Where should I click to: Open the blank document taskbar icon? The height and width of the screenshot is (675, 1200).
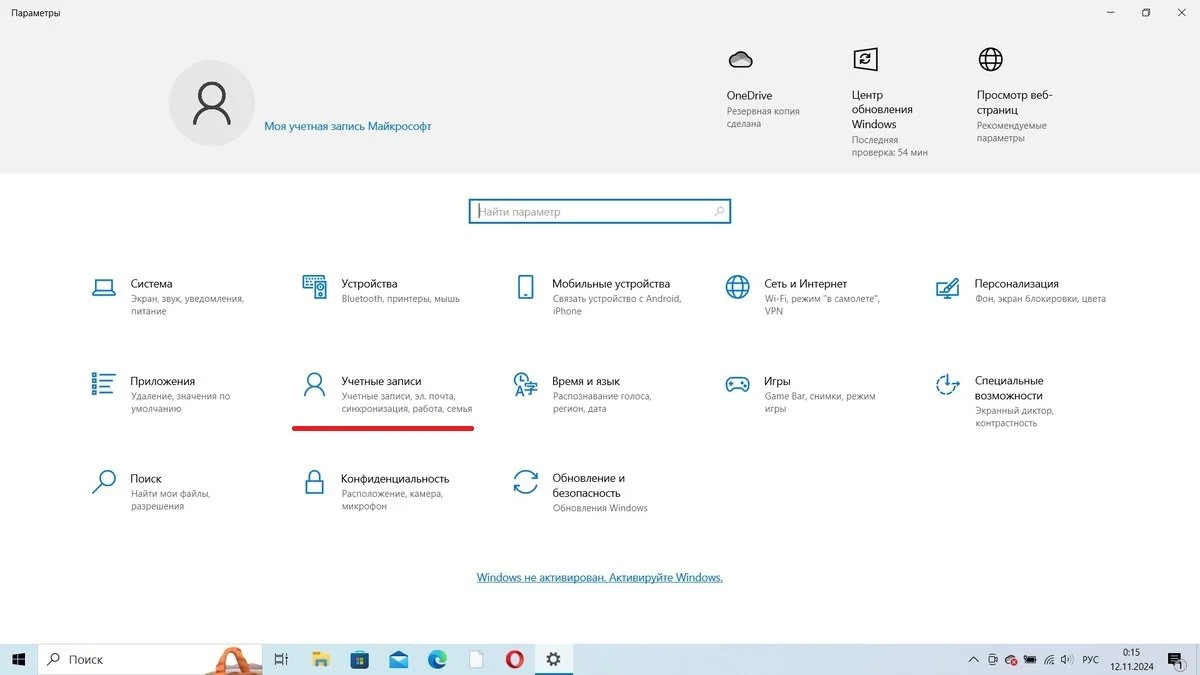(476, 659)
